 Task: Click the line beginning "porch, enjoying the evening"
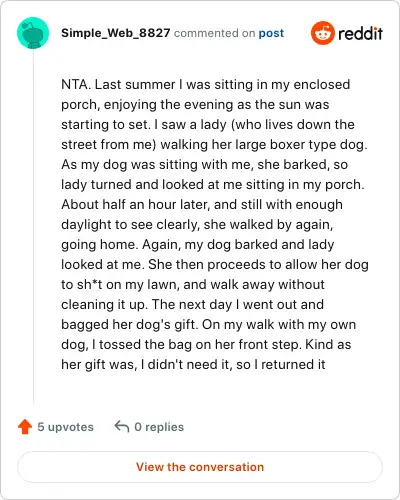tap(195, 104)
